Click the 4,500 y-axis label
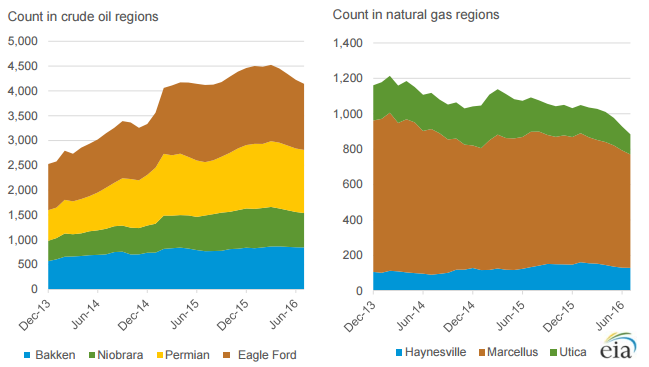The image size is (649, 367). pyautogui.click(x=23, y=66)
